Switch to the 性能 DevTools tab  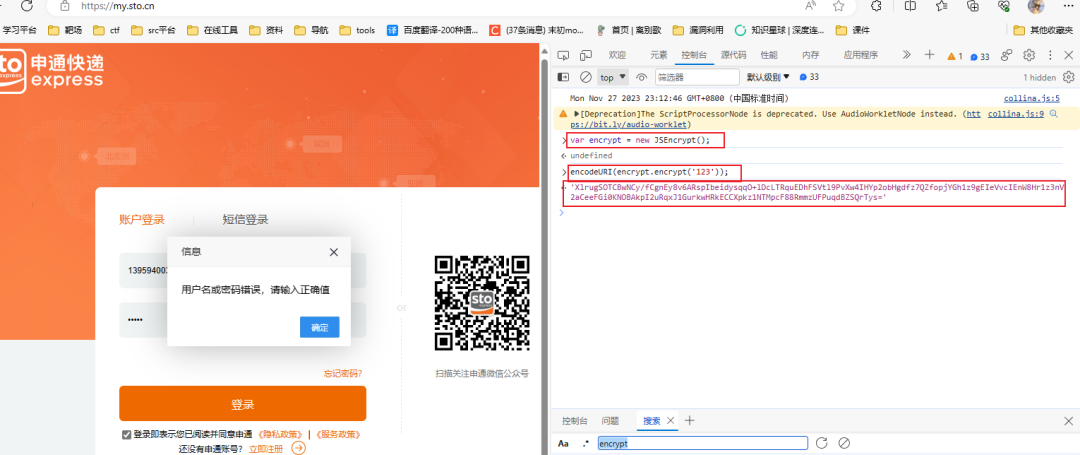click(769, 56)
